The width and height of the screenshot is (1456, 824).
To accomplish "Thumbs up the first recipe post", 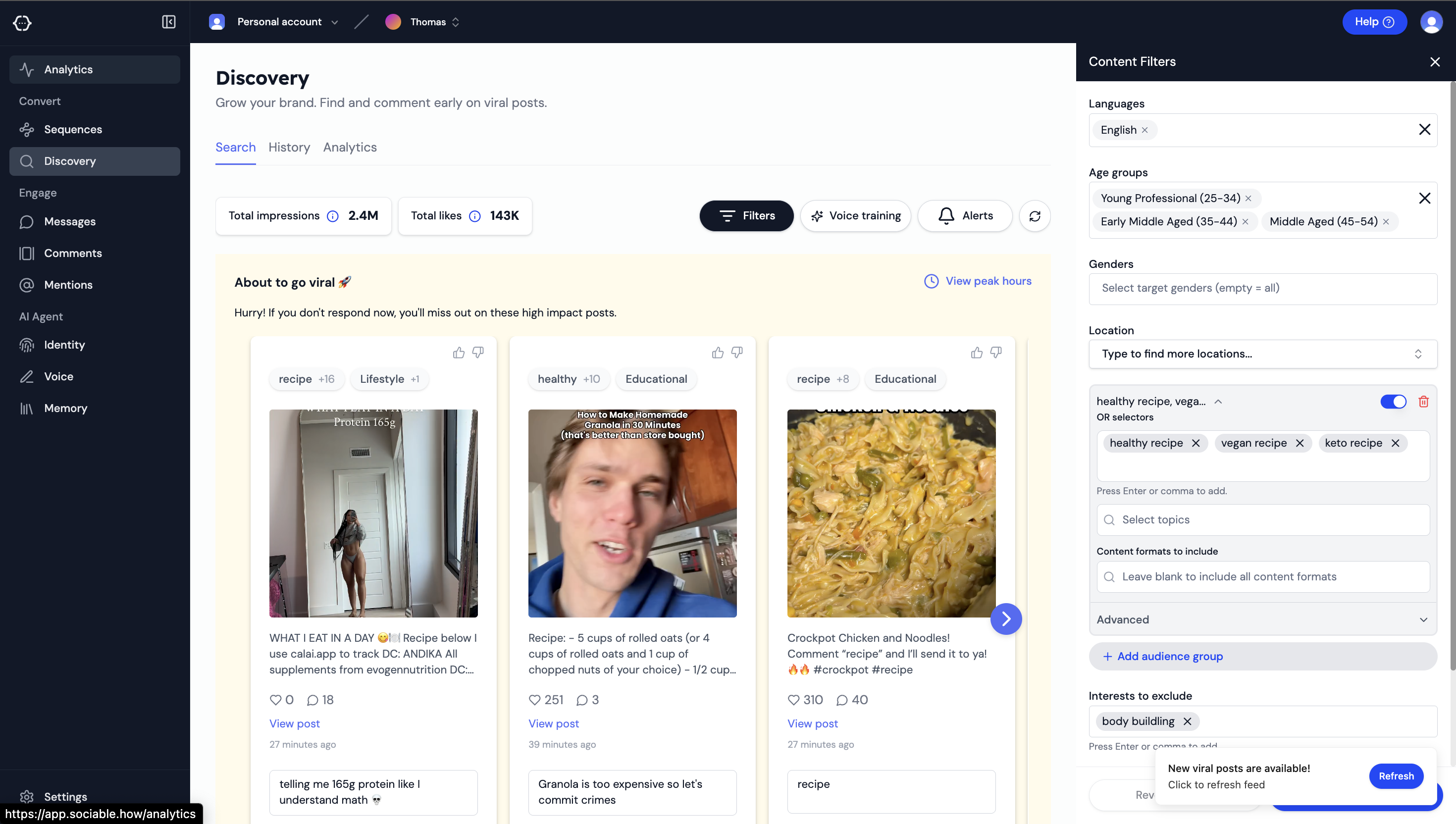I will tap(459, 353).
